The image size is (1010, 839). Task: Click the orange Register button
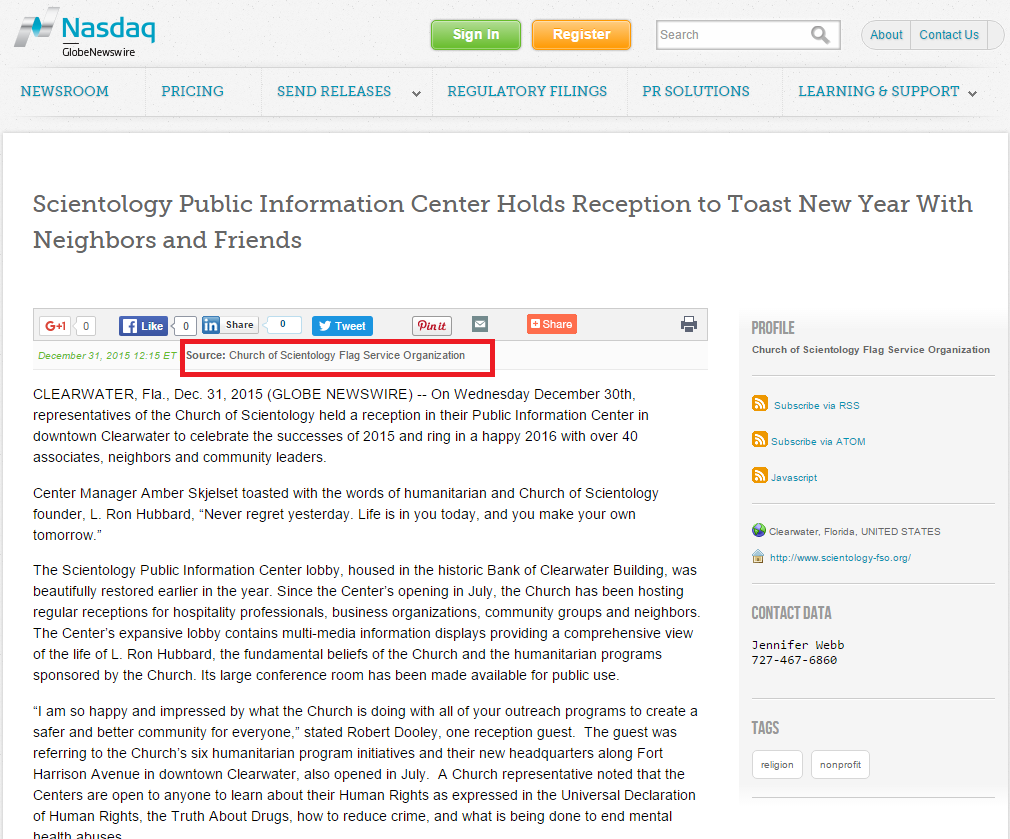pyautogui.click(x=581, y=35)
